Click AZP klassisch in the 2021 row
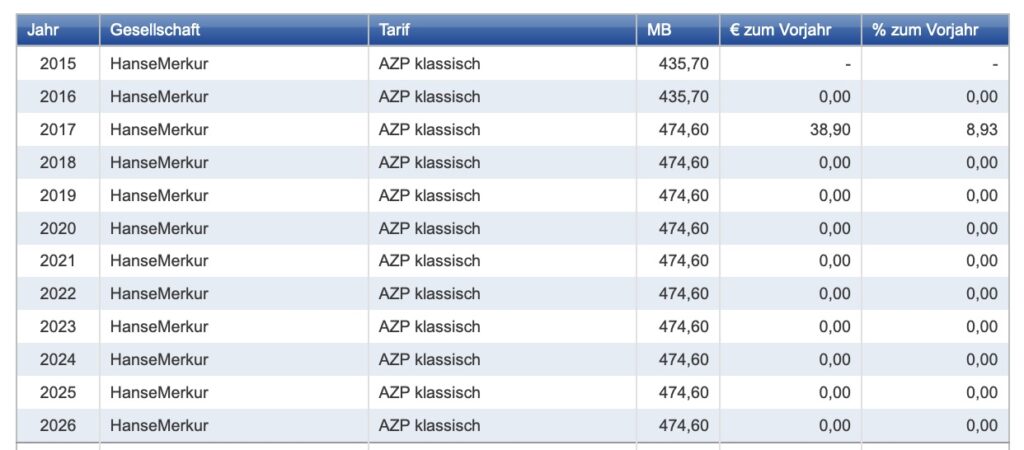Viewport: 1024px width, 450px height. click(429, 261)
